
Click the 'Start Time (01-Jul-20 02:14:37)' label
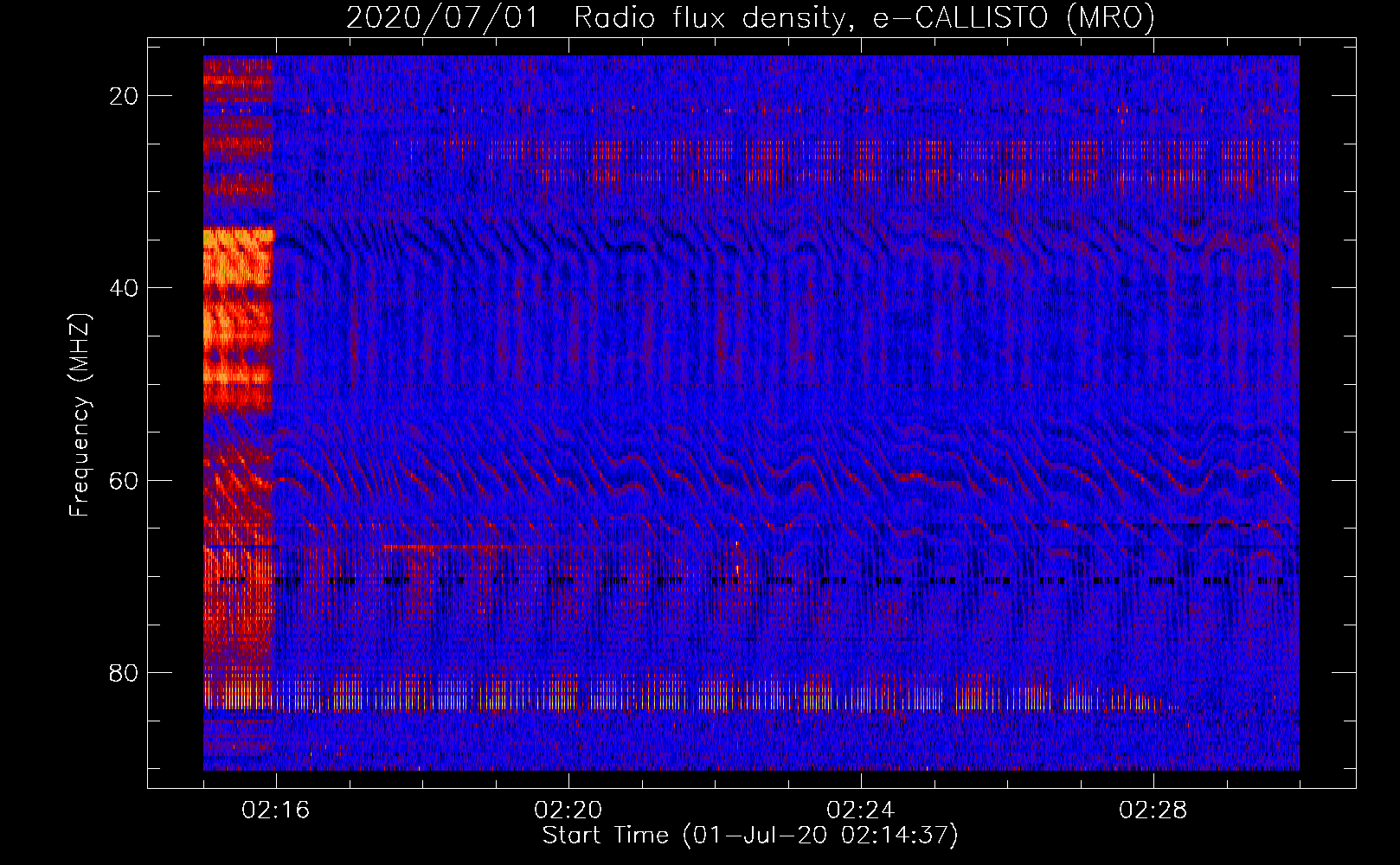(750, 836)
